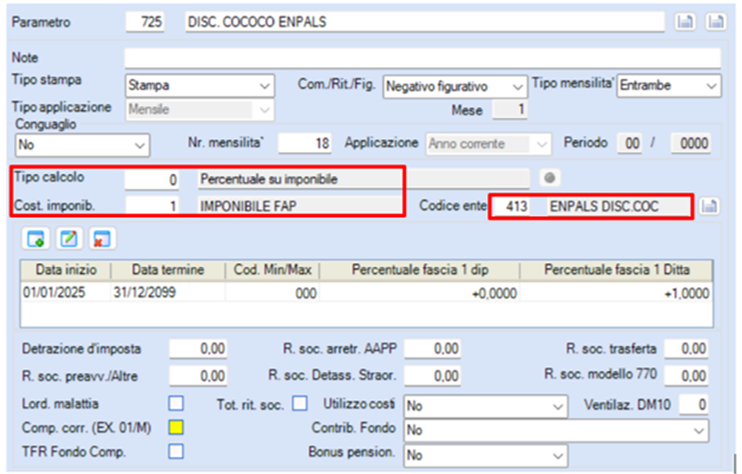This screenshot has height=474, width=742.
Task: Click the Ventilaz. DM10 field
Action: pos(694,404)
